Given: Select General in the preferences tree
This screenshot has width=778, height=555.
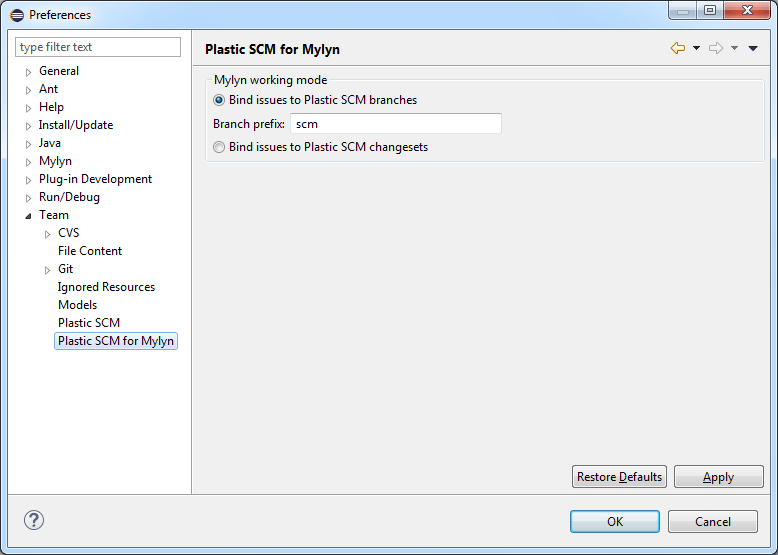Looking at the screenshot, I should click(x=59, y=71).
